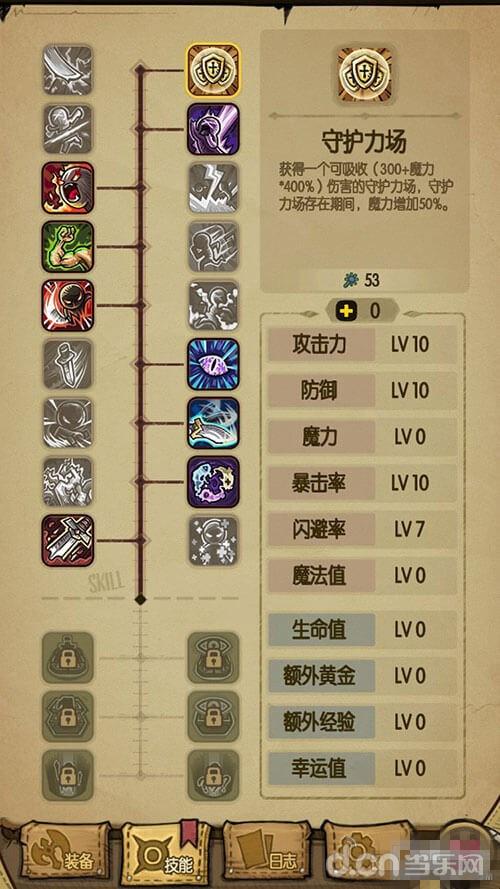Click the 生命值 health stat row
The image size is (500, 889).
(363, 630)
